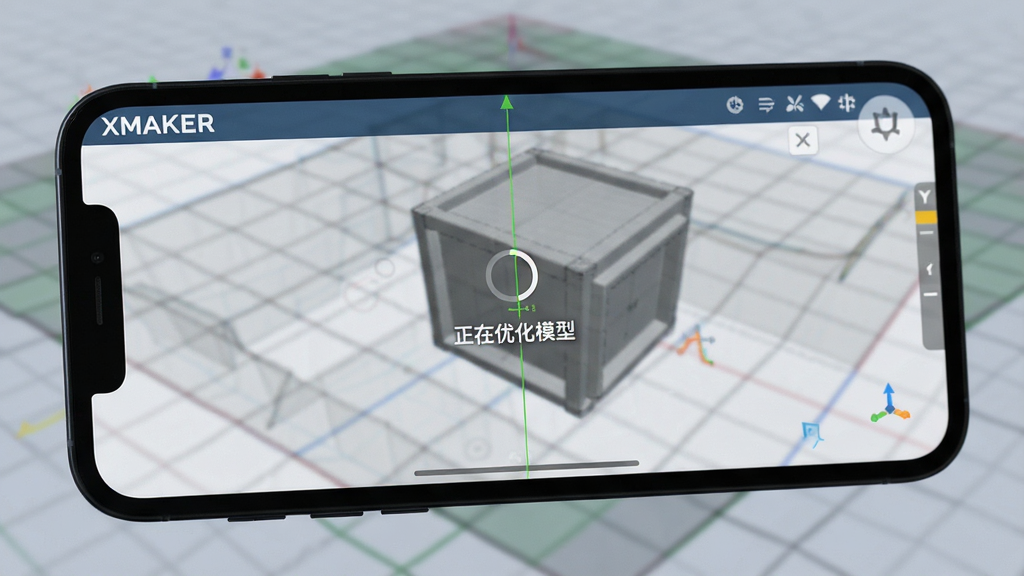Tap the Wi-Fi status icon in header
Image resolution: width=1024 pixels, height=576 pixels.
pyautogui.click(x=821, y=102)
